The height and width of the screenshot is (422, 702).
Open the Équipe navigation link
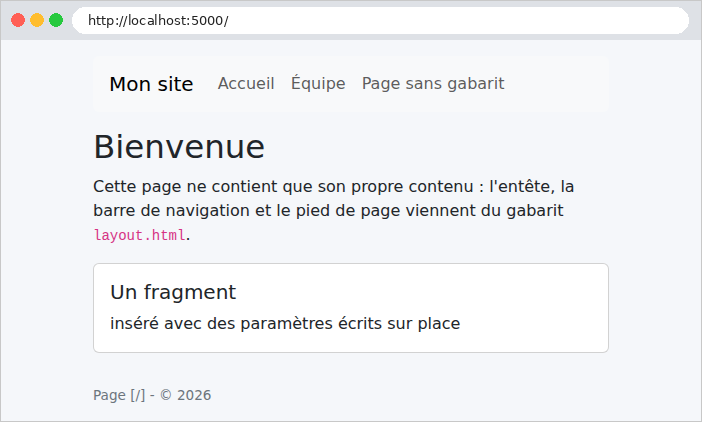pyautogui.click(x=318, y=84)
